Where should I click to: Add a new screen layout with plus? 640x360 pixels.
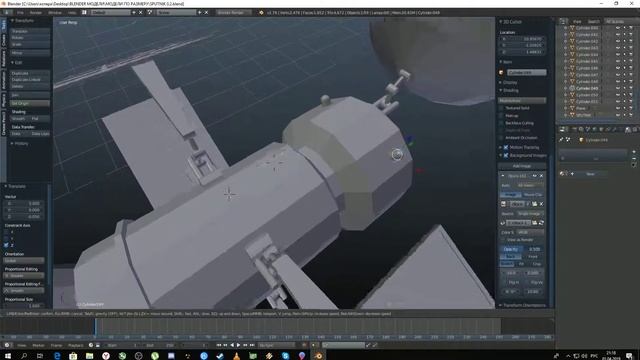pos(134,13)
